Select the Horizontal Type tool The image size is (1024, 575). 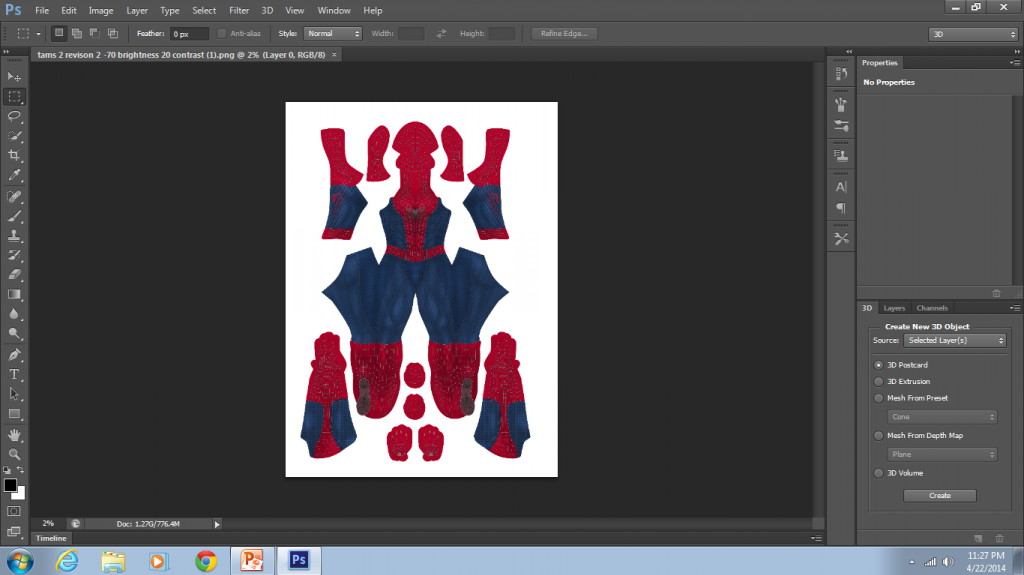tap(14, 374)
